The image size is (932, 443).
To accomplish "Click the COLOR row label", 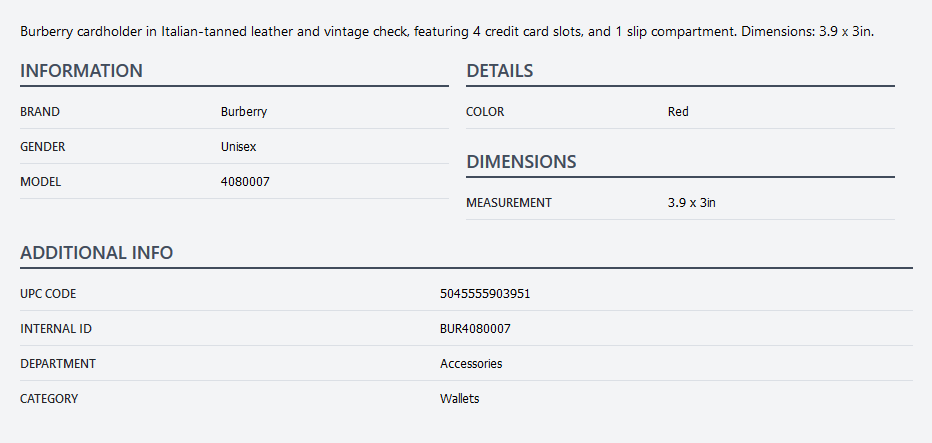I will pos(485,112).
